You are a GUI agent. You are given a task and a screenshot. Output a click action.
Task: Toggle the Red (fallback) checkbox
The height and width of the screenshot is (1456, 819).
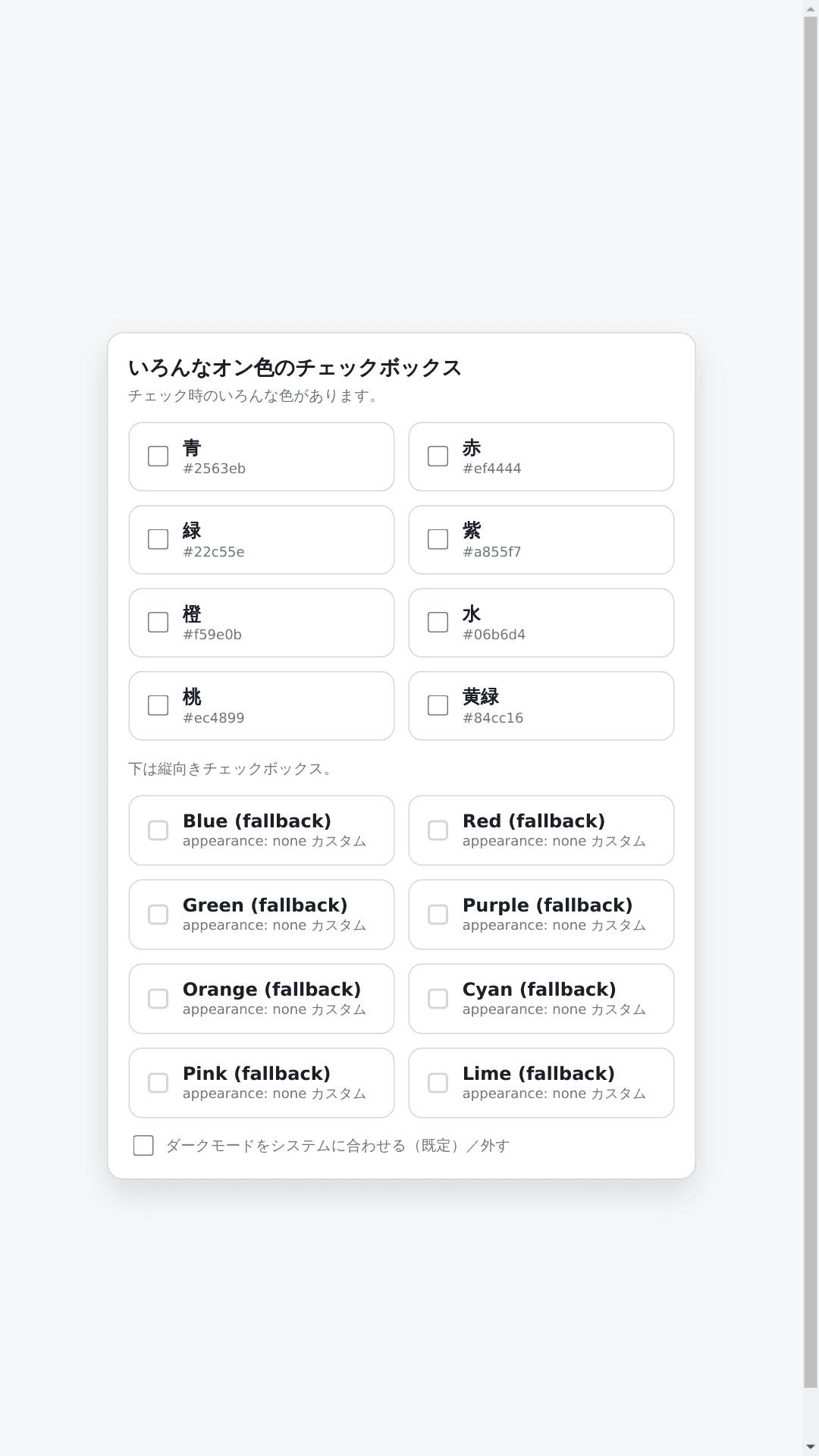[x=438, y=830]
